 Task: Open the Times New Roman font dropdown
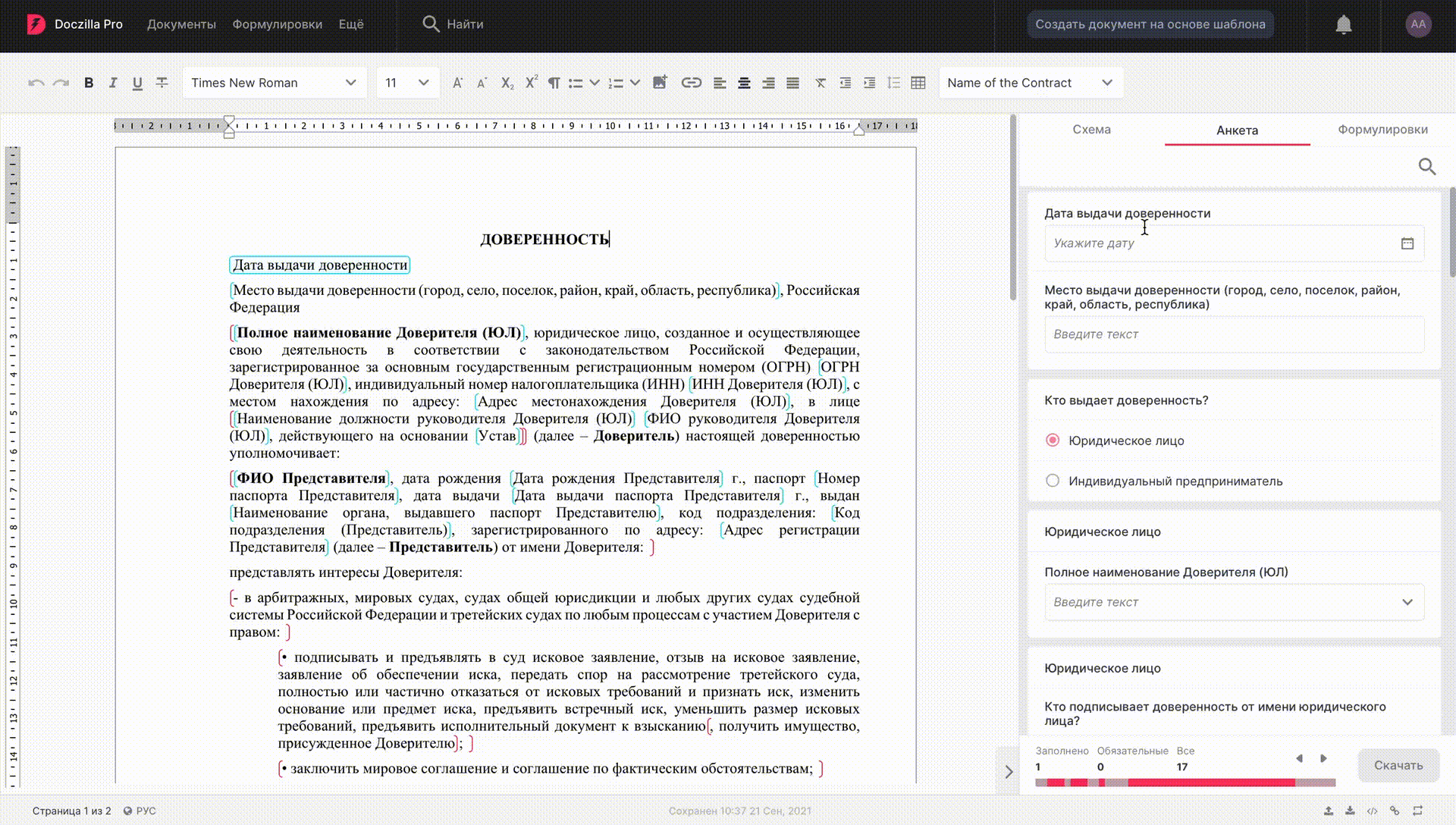275,83
